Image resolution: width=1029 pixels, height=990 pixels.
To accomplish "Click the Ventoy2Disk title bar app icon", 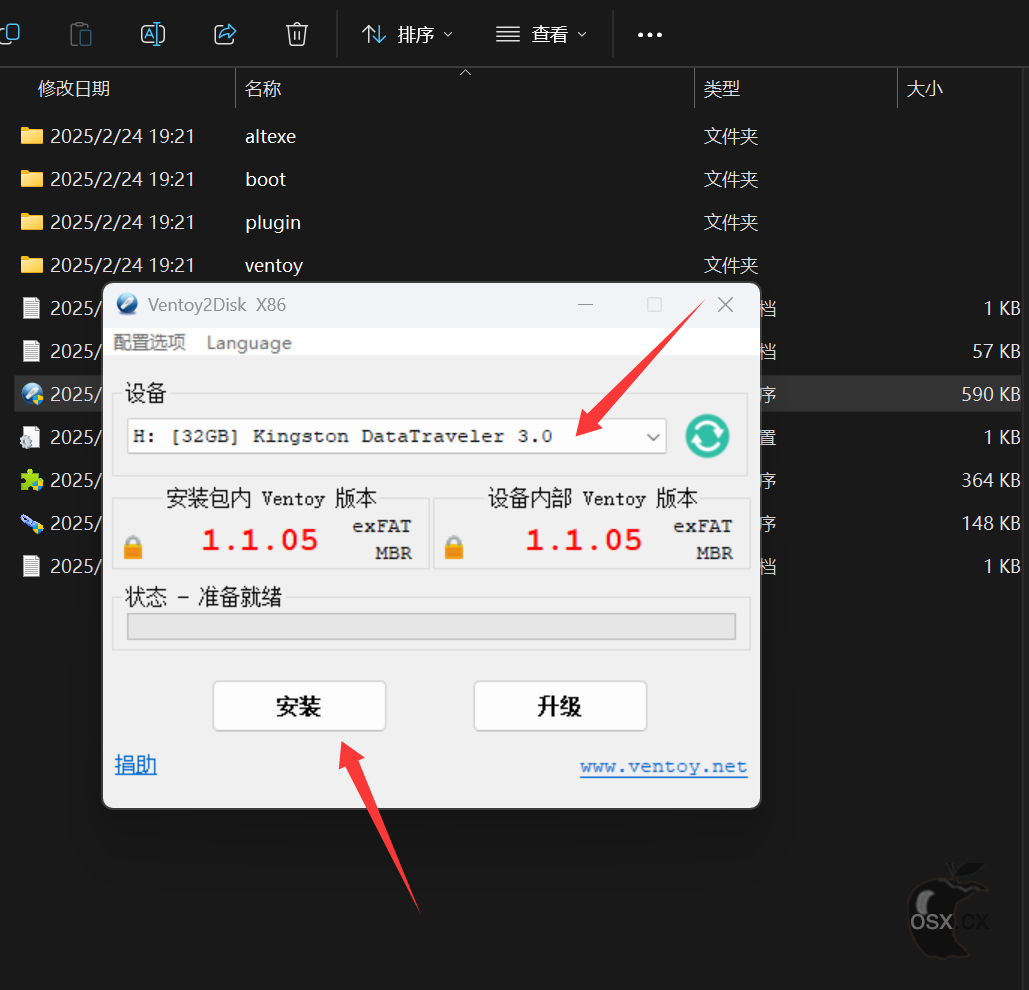I will tap(127, 304).
